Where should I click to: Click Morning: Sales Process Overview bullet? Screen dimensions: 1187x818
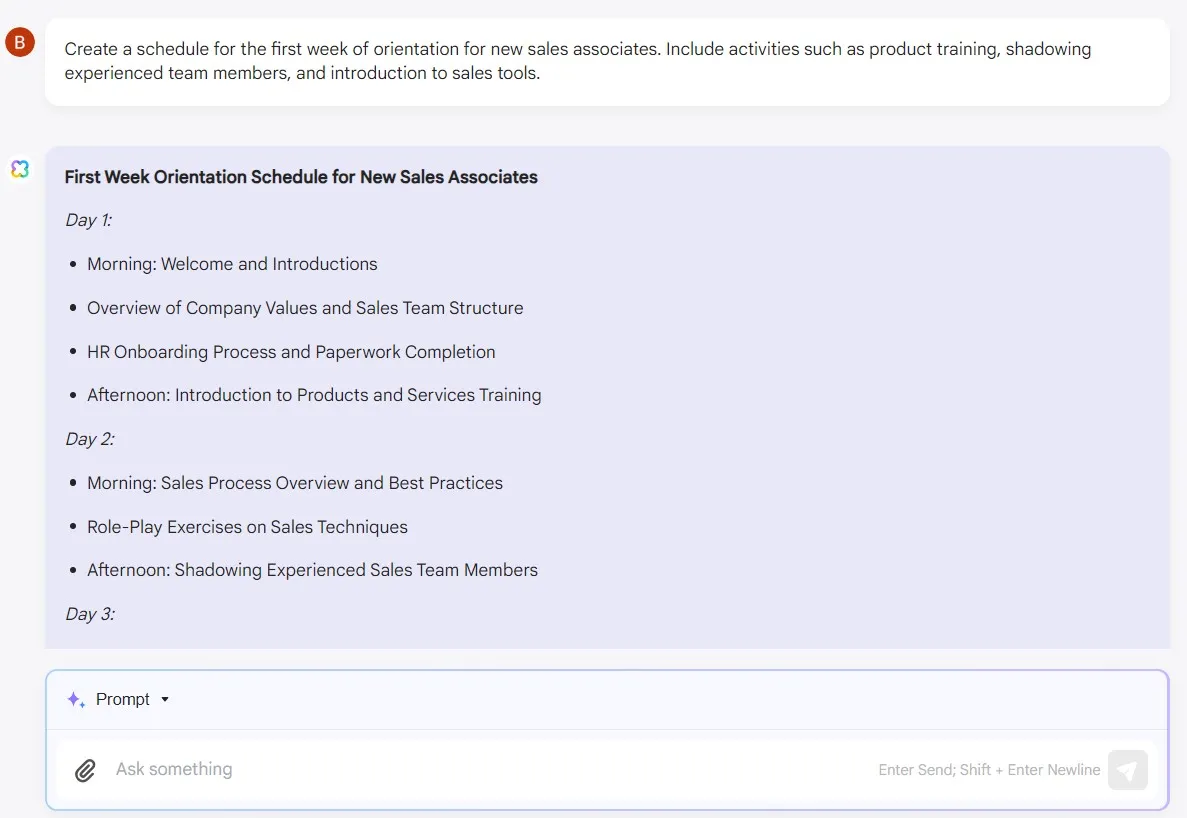pyautogui.click(x=294, y=483)
